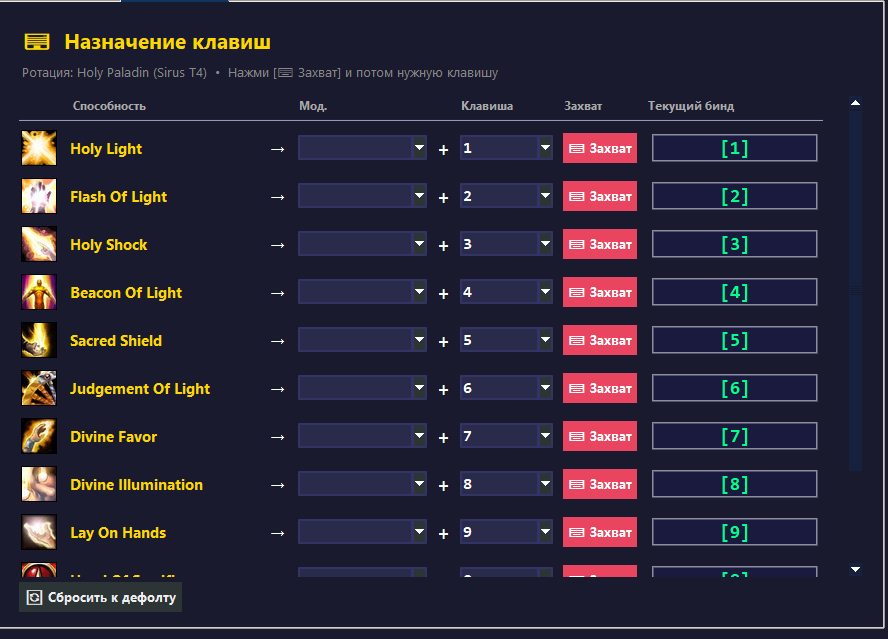Click current bind field showing [3]

[735, 244]
